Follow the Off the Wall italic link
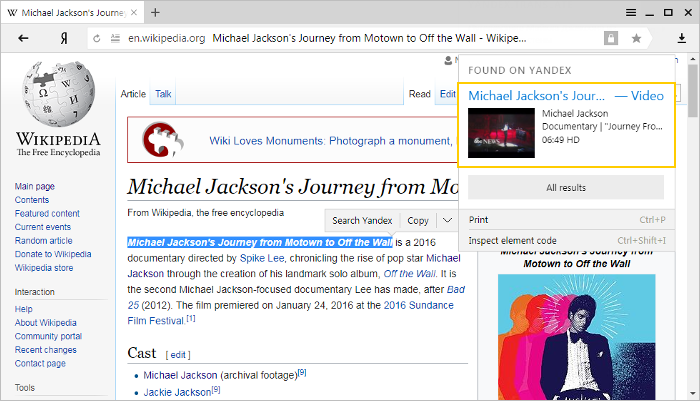This screenshot has width=700, height=401. point(409,274)
